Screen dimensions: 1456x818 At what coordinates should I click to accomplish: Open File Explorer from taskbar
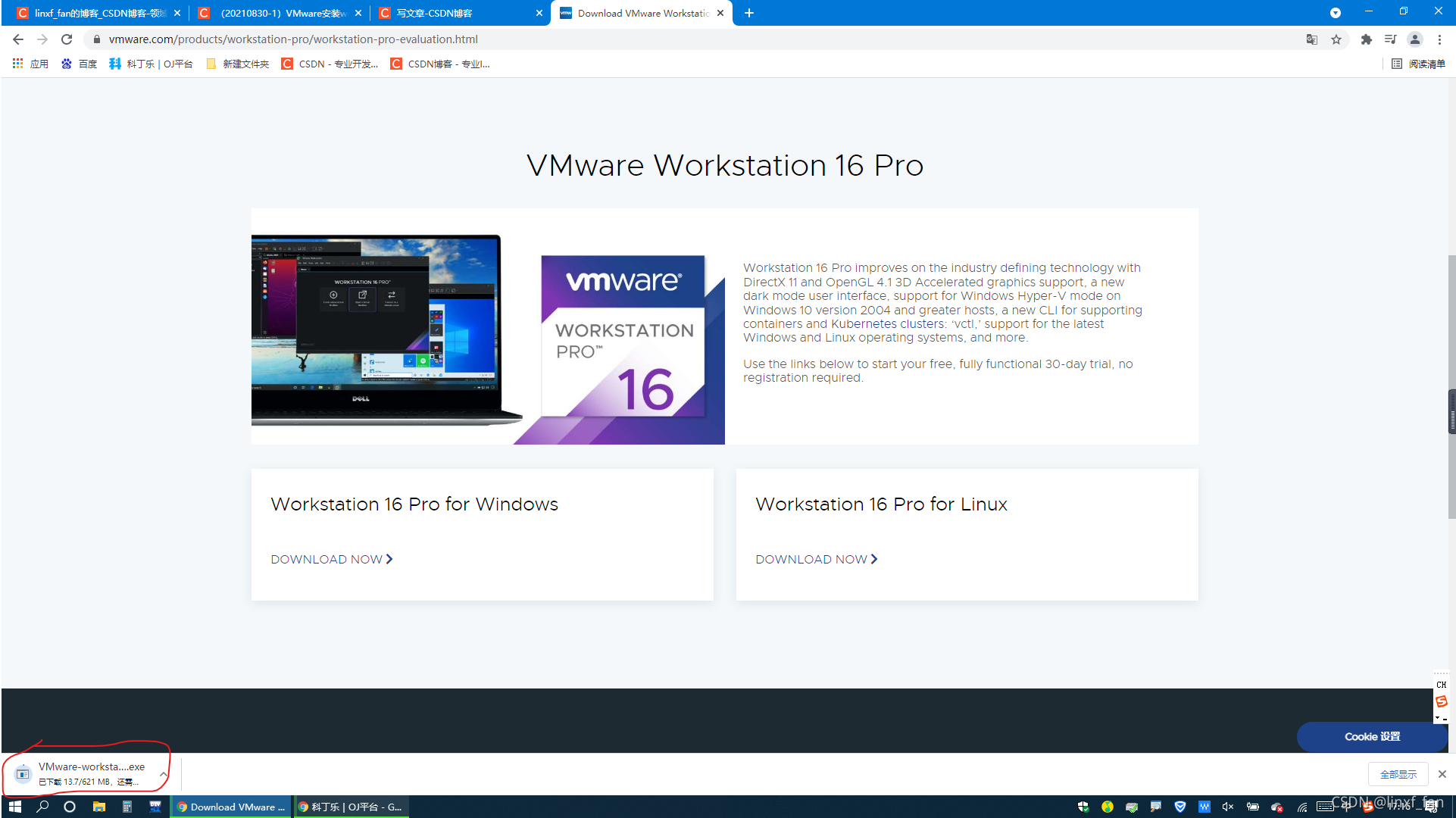(98, 807)
